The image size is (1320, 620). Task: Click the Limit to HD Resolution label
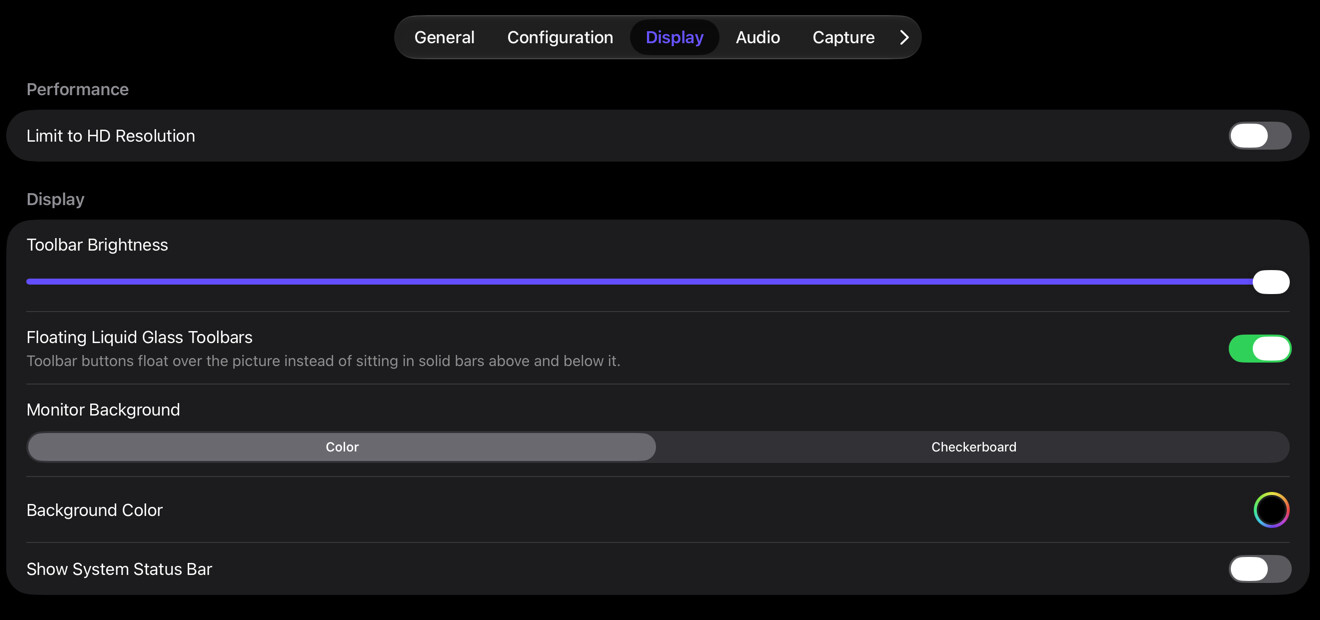tap(111, 136)
